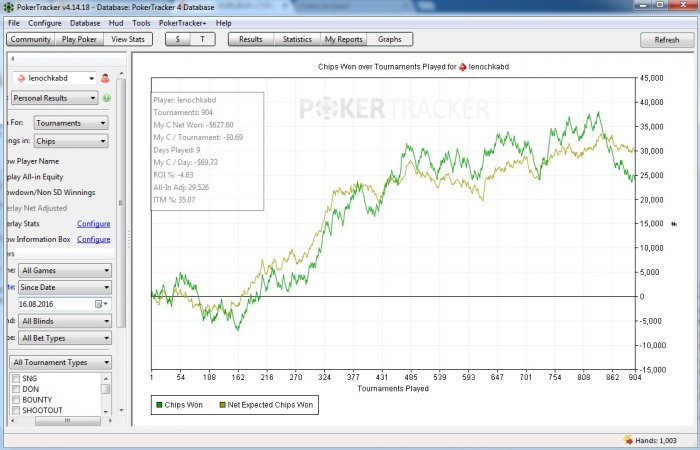700x450 pixels.
Task: Switch to the Statistics section
Action: [297, 39]
